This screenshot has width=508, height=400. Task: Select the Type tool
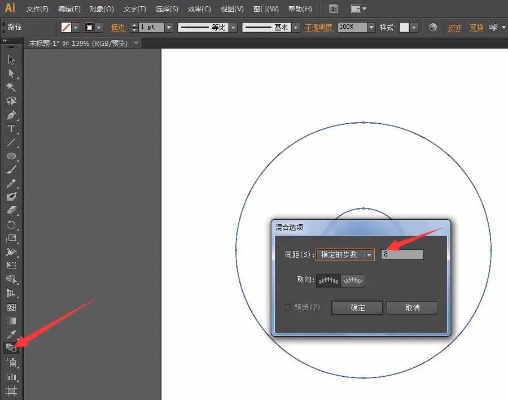click(11, 129)
